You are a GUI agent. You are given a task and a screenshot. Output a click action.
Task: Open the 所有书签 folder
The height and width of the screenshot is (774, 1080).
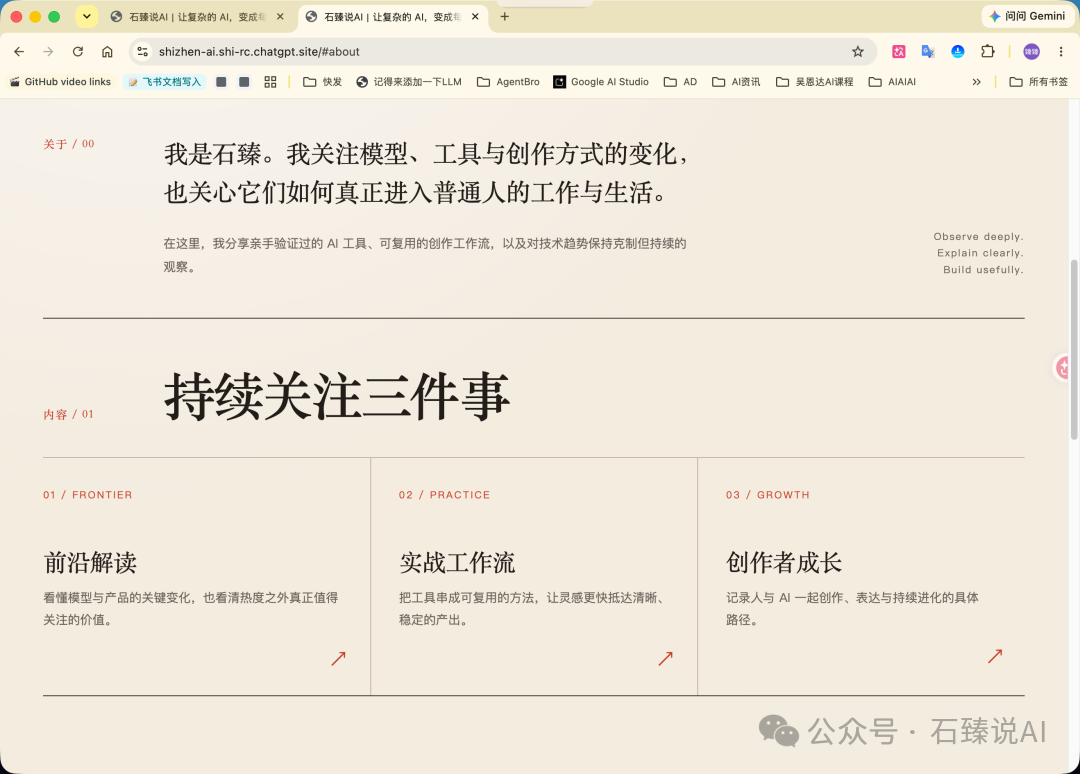pos(1039,82)
